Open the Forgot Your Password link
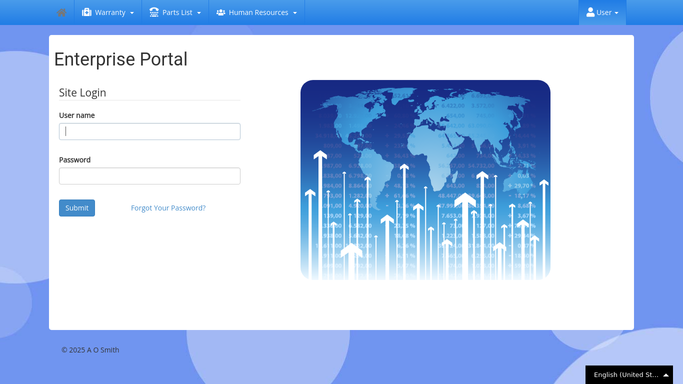Image resolution: width=683 pixels, height=384 pixels. click(x=168, y=208)
